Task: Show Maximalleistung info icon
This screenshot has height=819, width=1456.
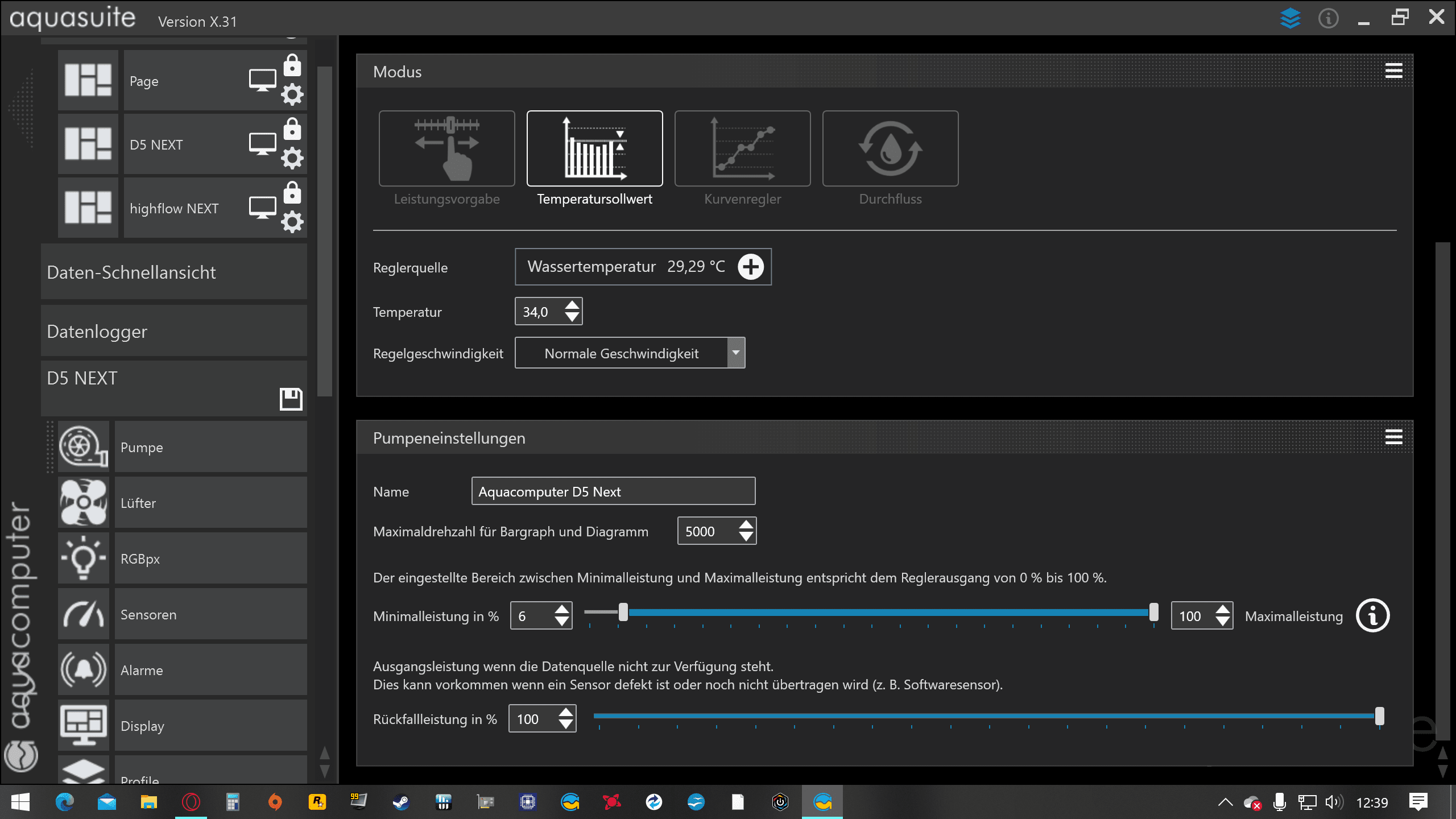Action: coord(1373,616)
